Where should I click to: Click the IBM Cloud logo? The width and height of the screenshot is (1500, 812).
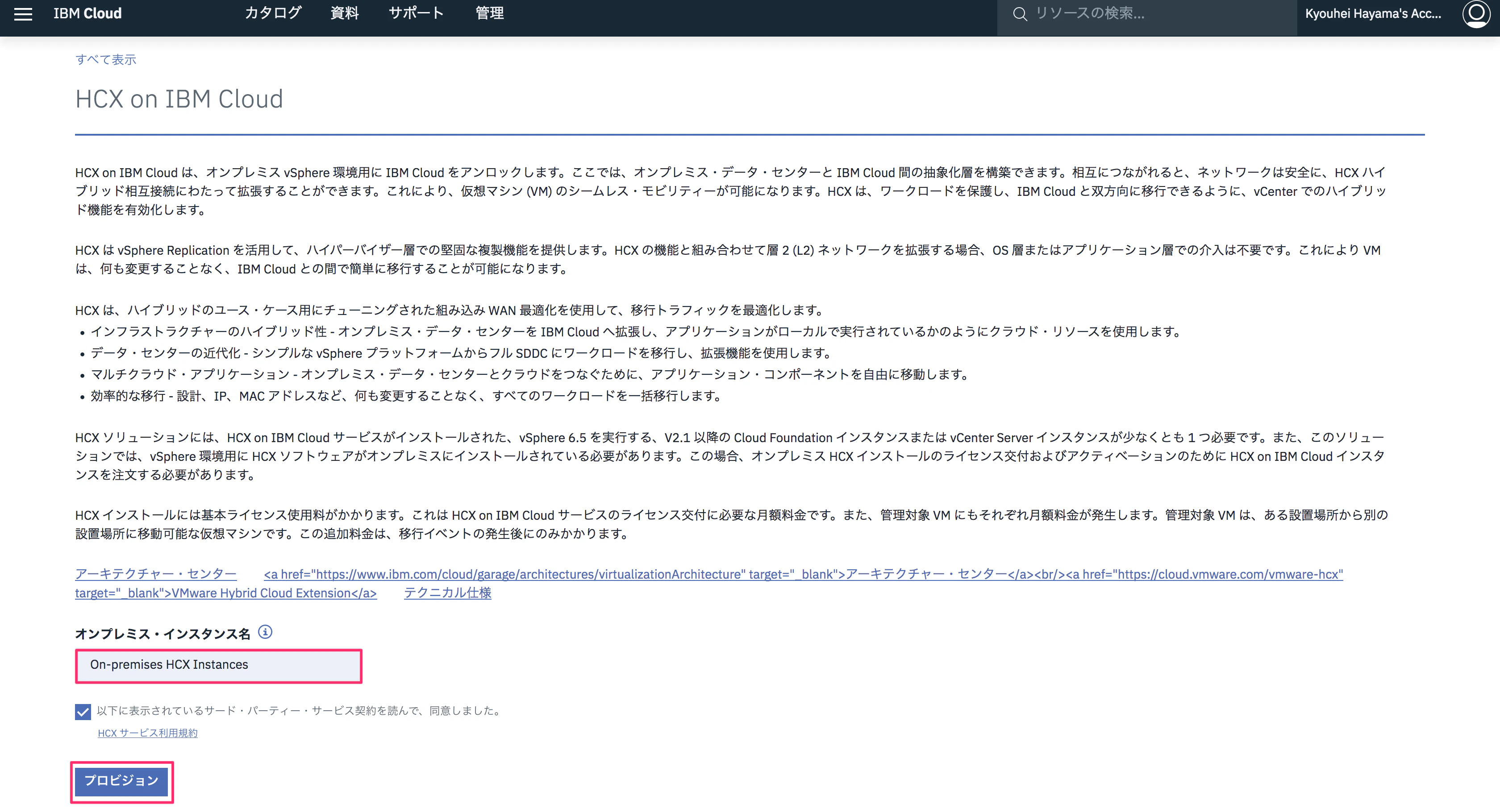pyautogui.click(x=87, y=13)
